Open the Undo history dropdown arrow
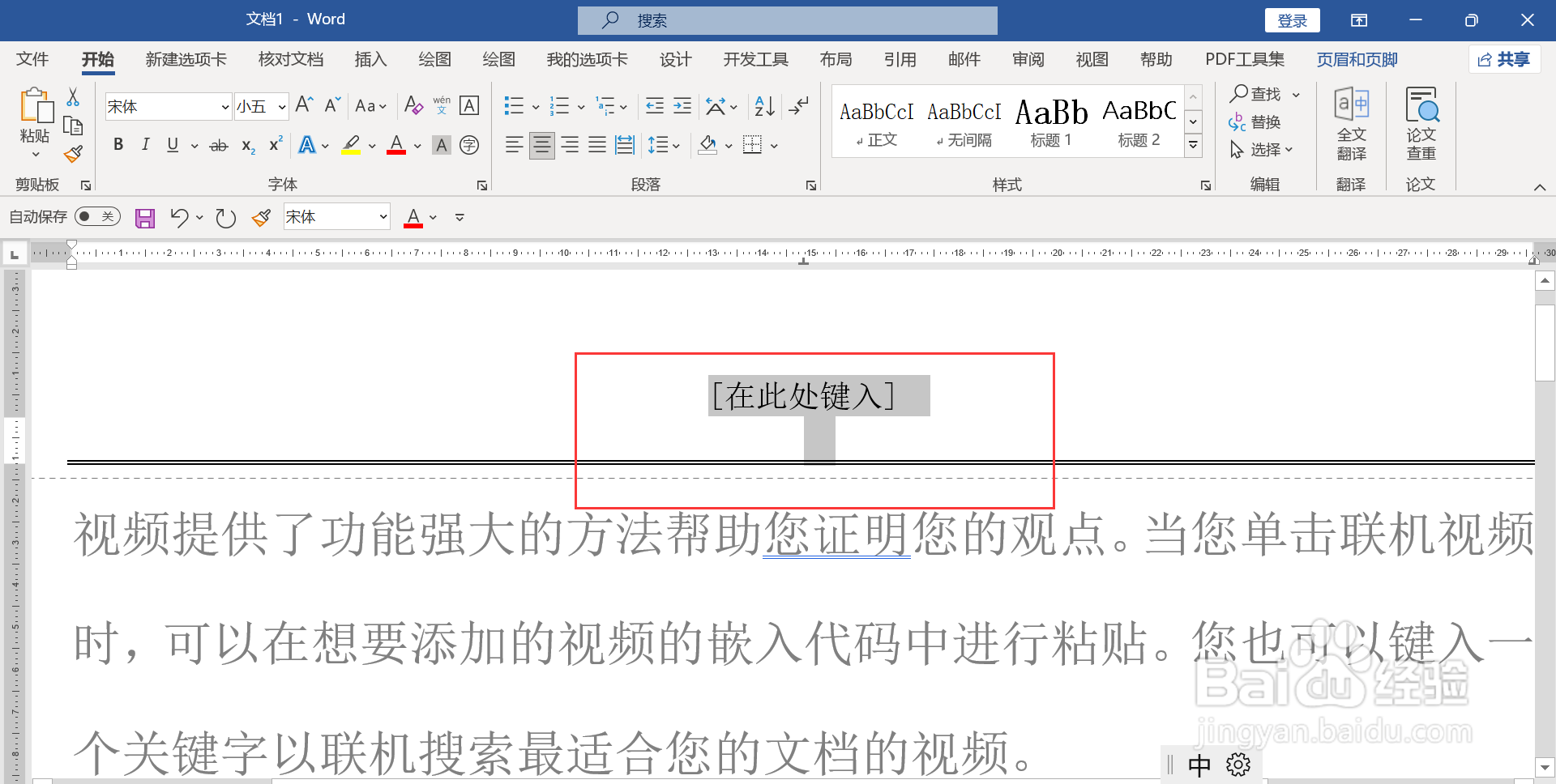This screenshot has width=1556, height=784. (199, 218)
